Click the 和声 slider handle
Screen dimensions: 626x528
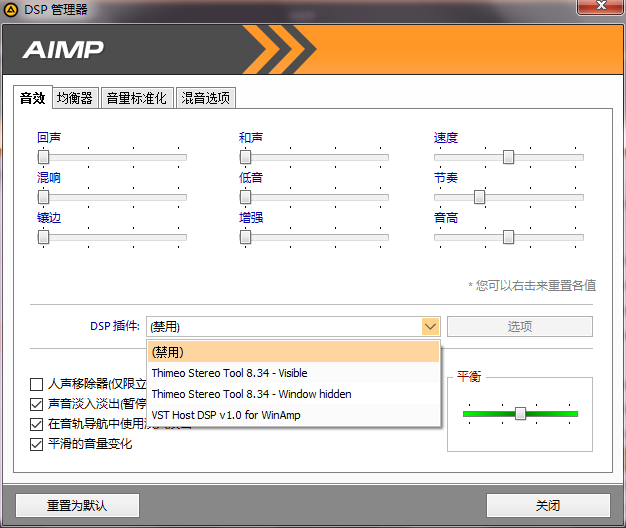[x=245, y=157]
